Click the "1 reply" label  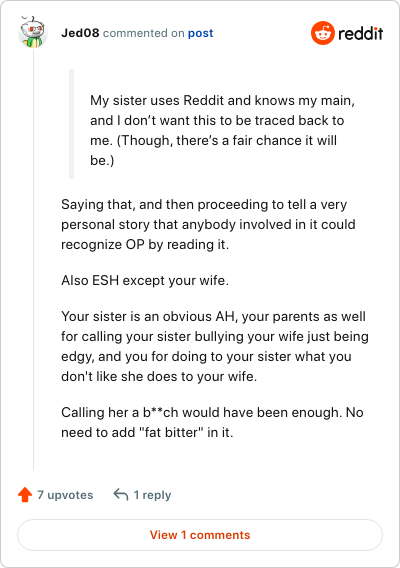152,495
